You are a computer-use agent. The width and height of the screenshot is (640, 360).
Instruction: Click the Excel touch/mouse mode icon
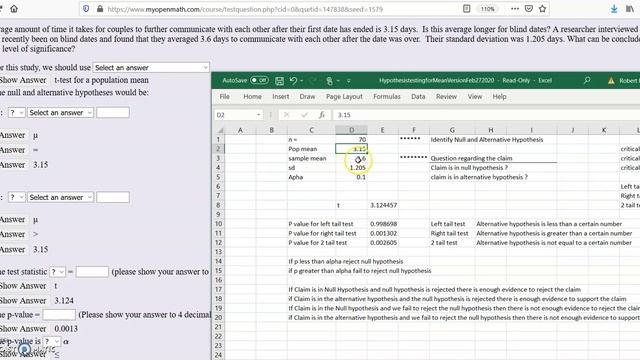[329, 81]
